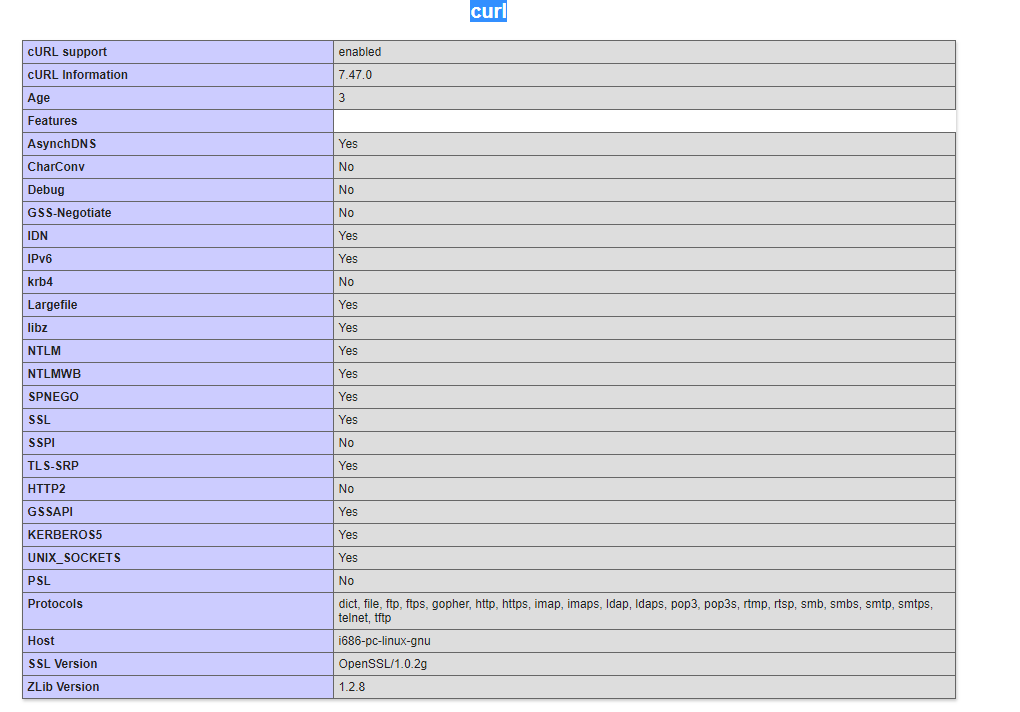Click the Yes value beside AsynchDNS
Viewport: 1020px width, 712px height.
click(x=348, y=144)
